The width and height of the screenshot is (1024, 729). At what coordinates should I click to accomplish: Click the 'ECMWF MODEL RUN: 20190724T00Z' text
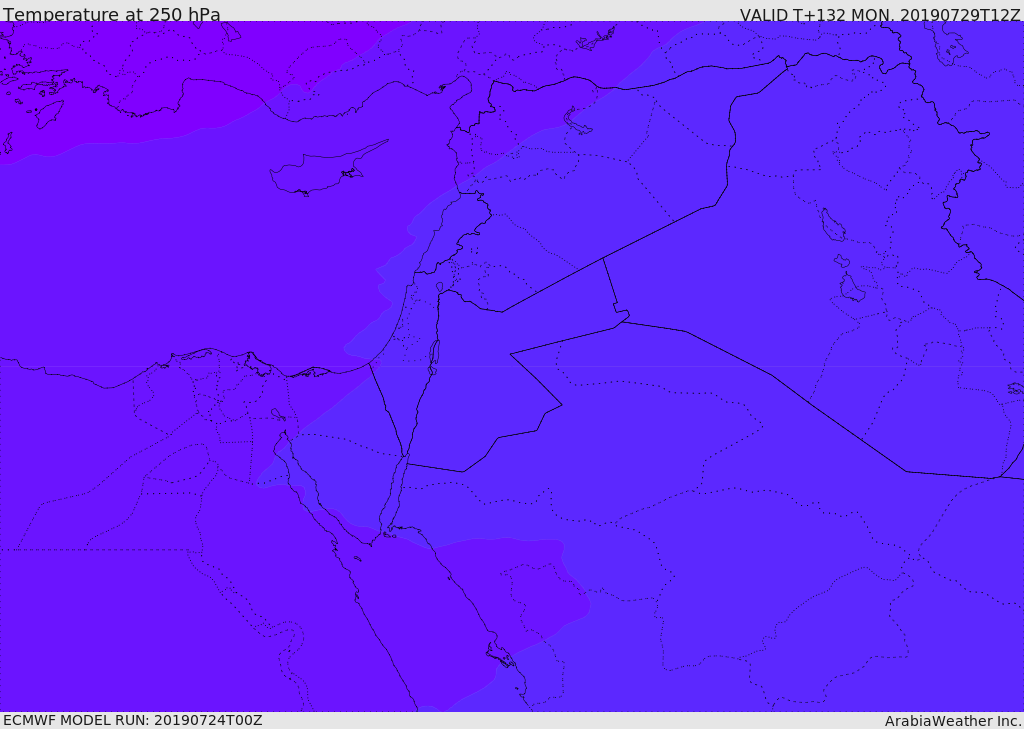click(133, 720)
